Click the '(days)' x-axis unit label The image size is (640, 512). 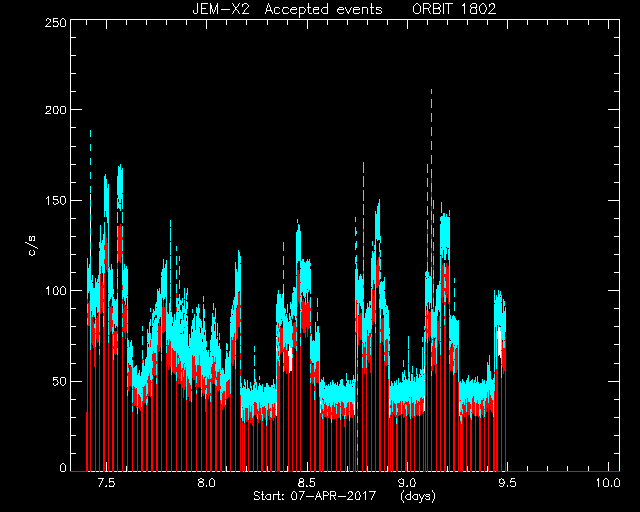(x=418, y=496)
